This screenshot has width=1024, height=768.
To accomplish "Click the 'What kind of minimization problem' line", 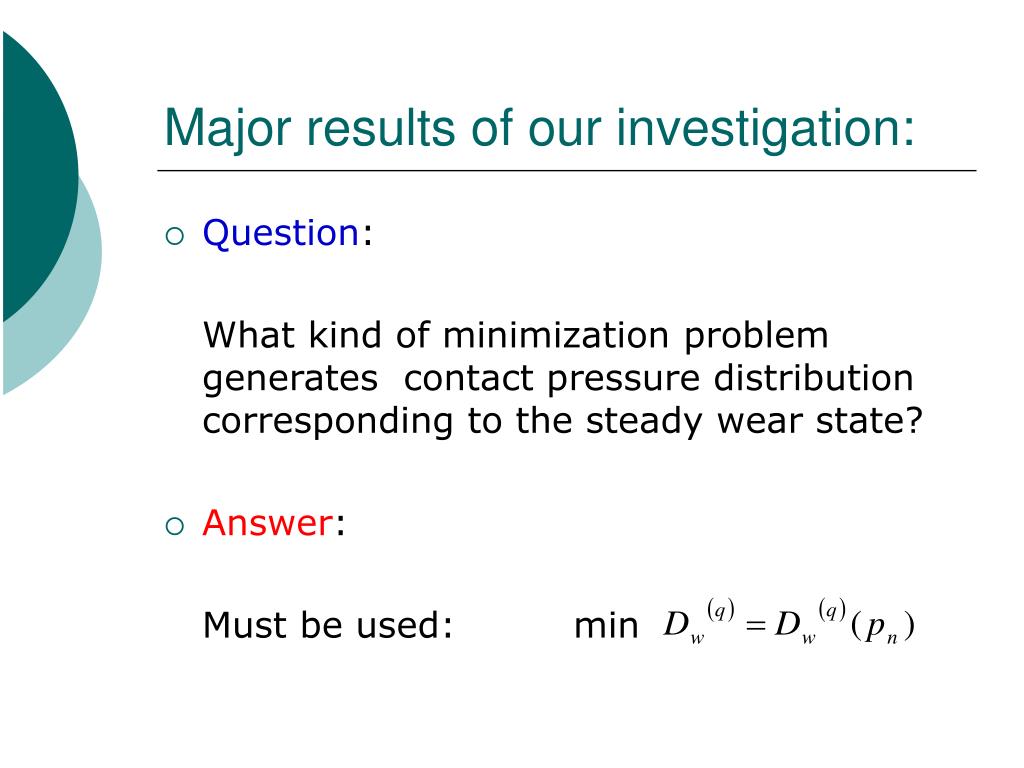I will (516, 337).
